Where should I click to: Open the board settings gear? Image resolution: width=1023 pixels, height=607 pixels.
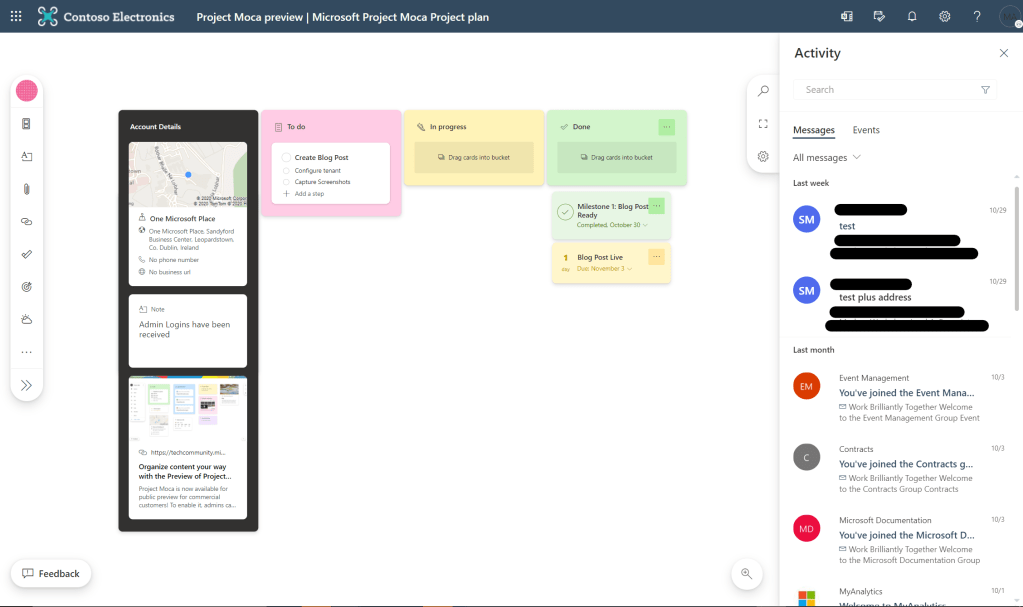[x=763, y=157]
